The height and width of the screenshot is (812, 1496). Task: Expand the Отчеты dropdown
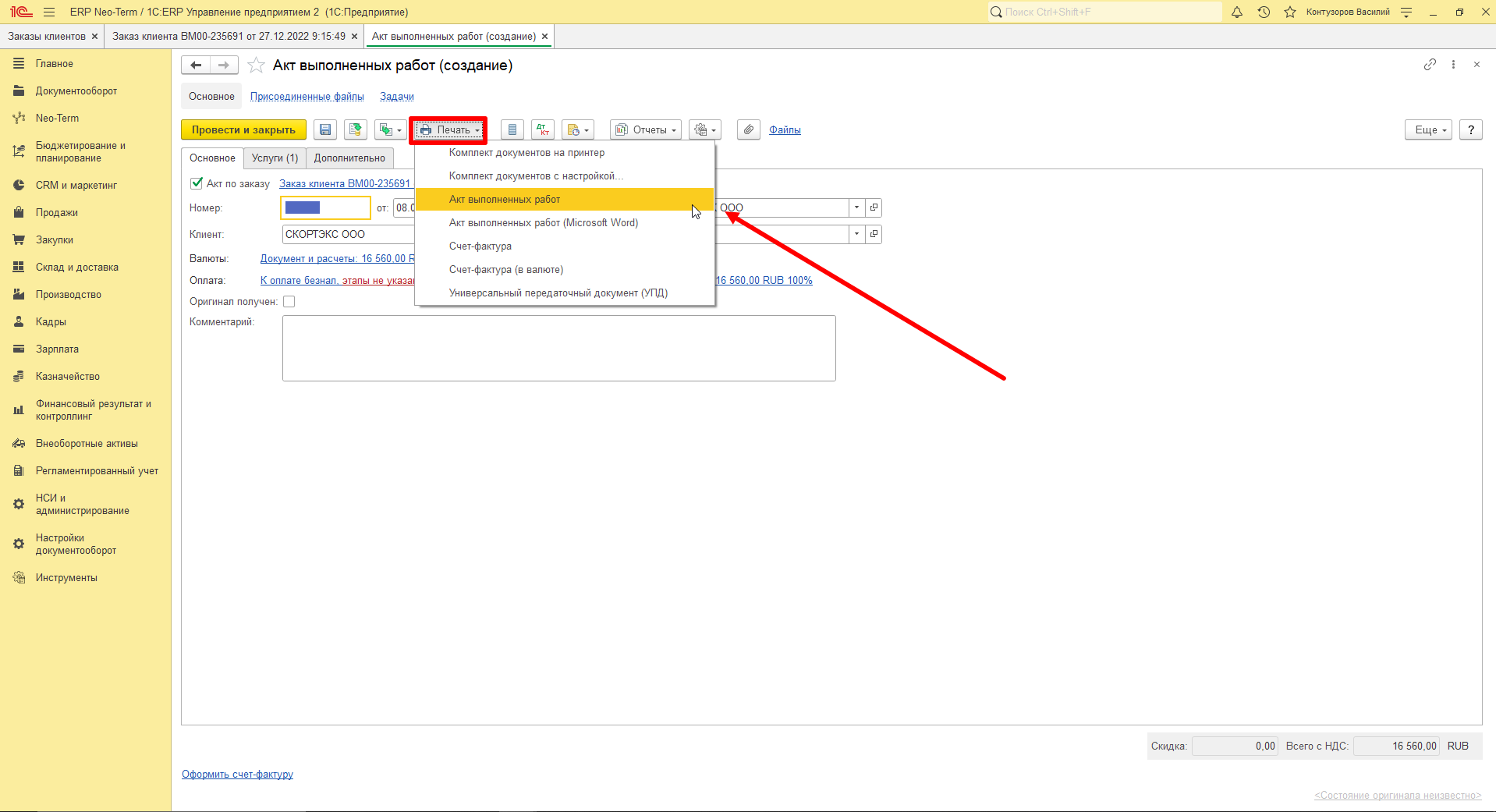tap(646, 129)
